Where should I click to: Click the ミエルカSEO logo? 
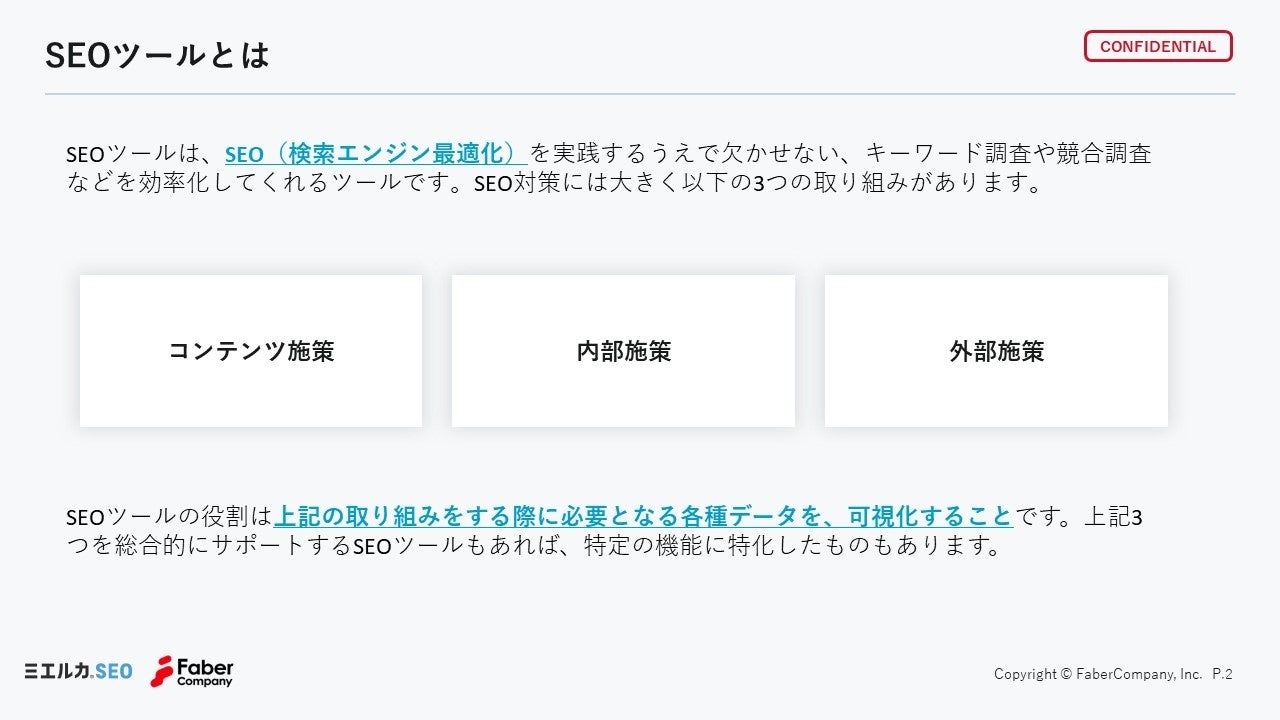[78, 671]
